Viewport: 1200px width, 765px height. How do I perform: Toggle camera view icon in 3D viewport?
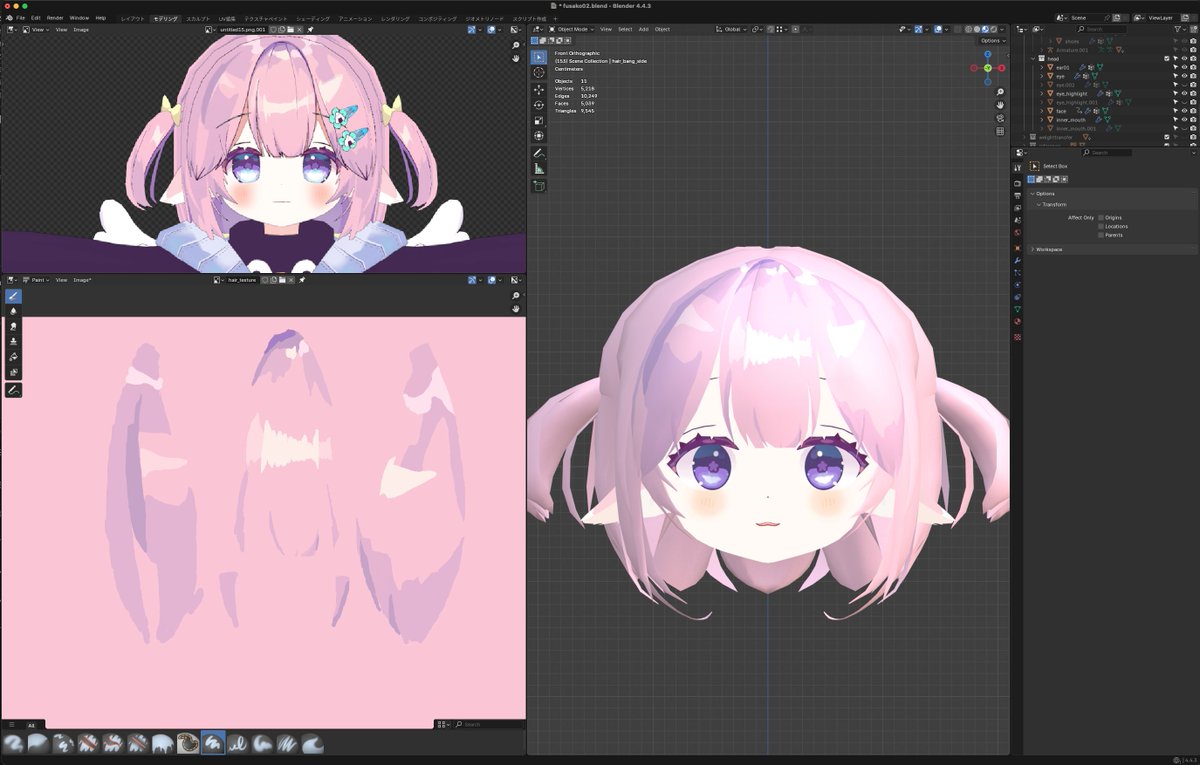pos(1000,118)
